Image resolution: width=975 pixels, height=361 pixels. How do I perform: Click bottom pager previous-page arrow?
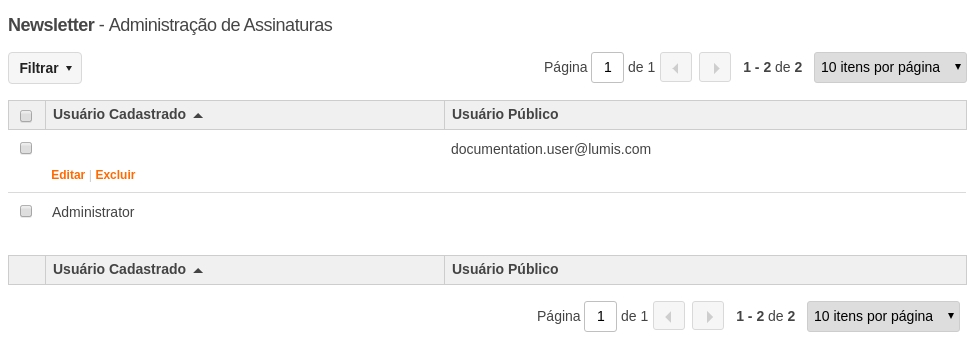[669, 316]
